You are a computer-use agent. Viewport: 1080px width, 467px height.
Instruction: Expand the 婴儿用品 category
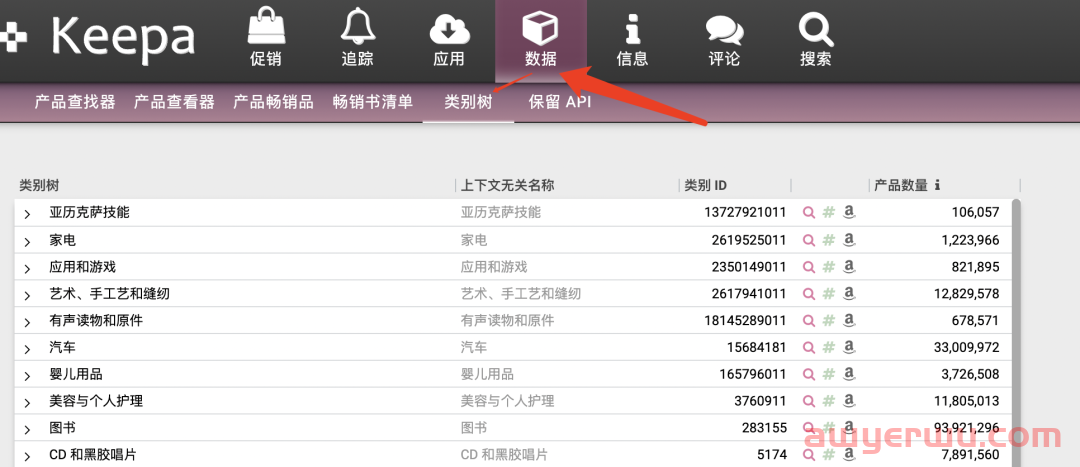pos(27,376)
